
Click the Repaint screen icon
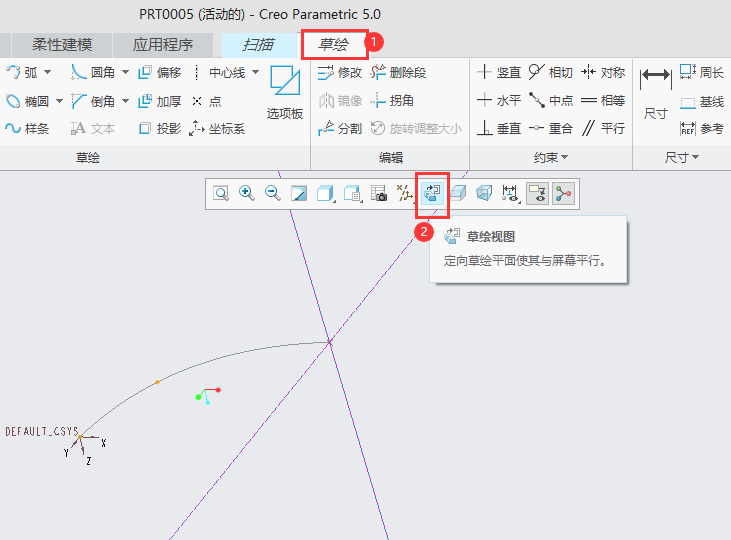tap(299, 194)
